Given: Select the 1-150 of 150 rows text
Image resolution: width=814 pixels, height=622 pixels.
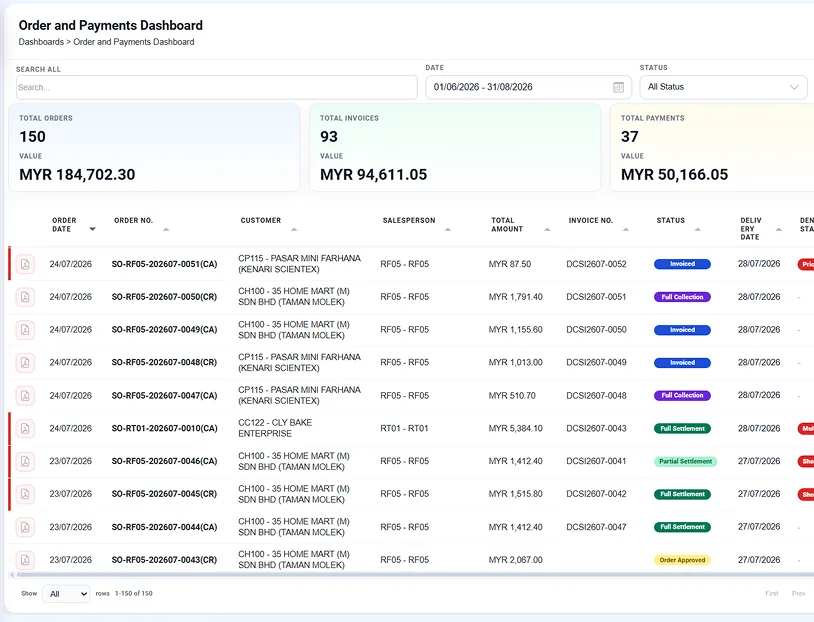Looking at the screenshot, I should 134,593.
